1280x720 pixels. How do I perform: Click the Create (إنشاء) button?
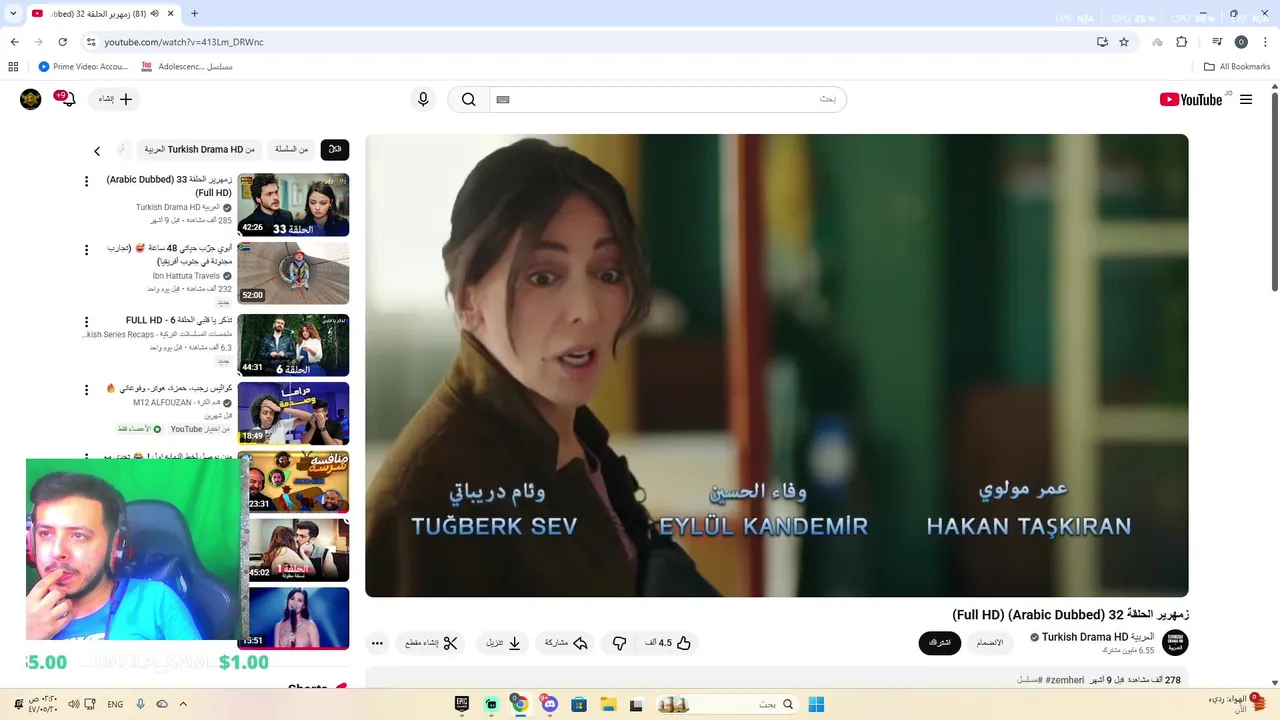coord(115,99)
